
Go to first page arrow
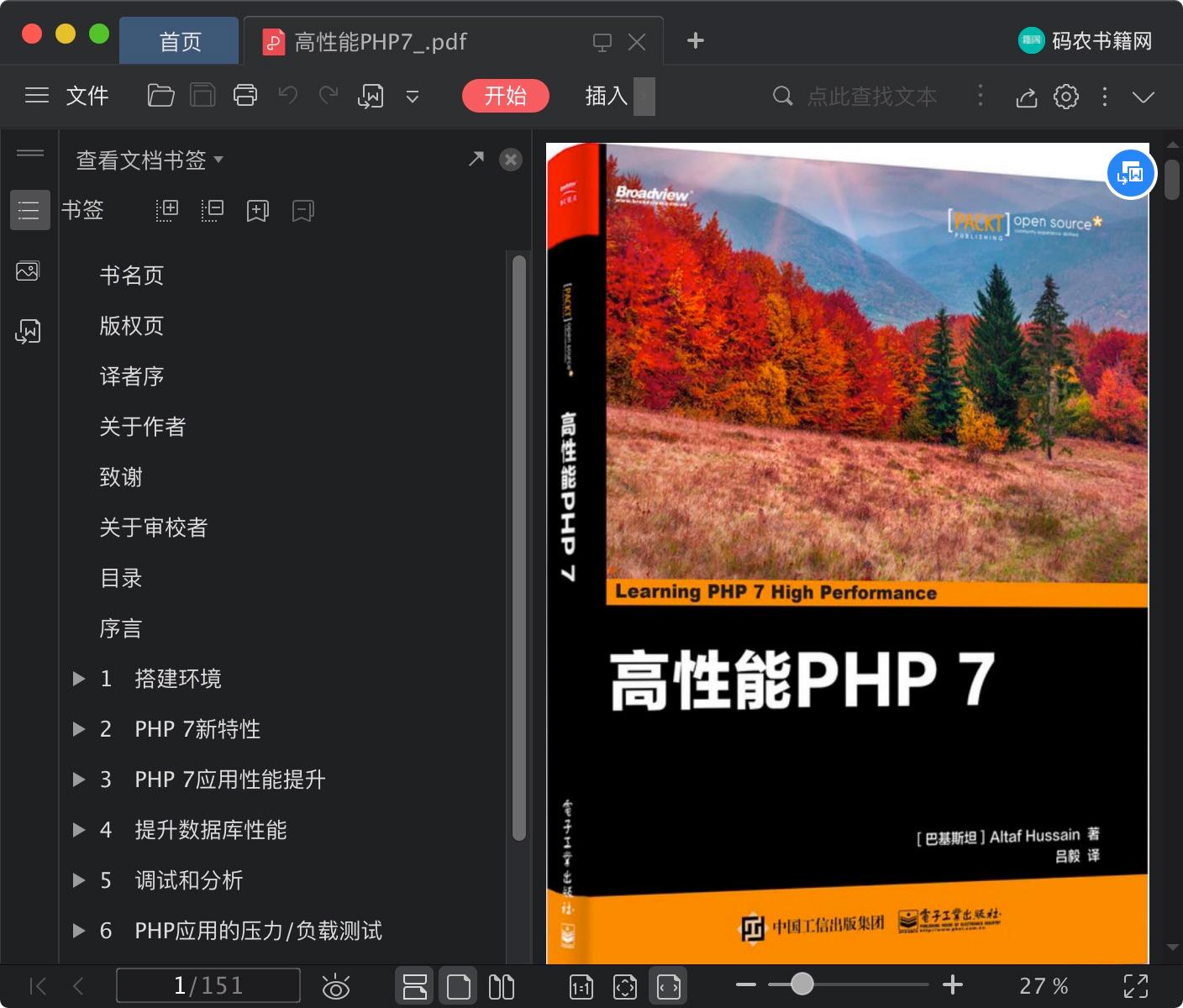coord(38,986)
